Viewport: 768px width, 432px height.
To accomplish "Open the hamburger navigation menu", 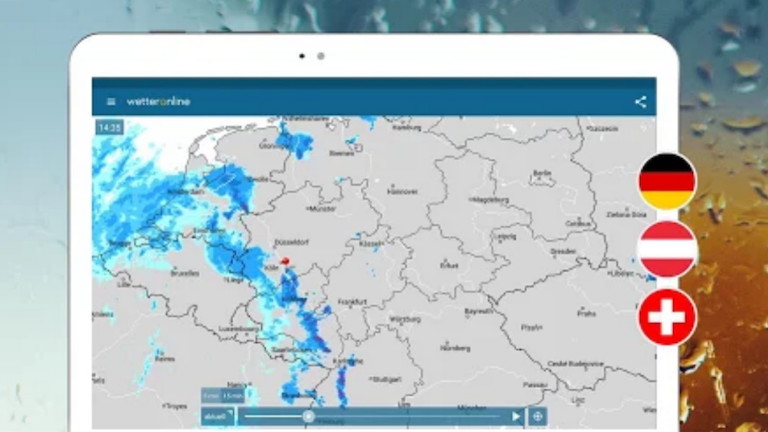I will click(111, 102).
